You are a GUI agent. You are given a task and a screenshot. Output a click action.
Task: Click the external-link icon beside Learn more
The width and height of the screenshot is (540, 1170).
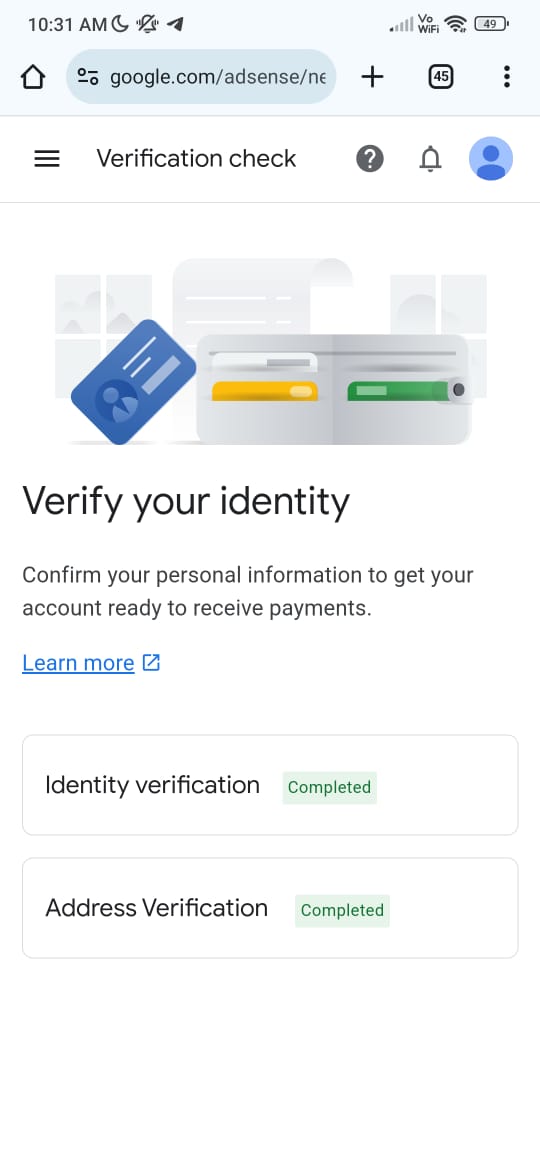[x=151, y=662]
